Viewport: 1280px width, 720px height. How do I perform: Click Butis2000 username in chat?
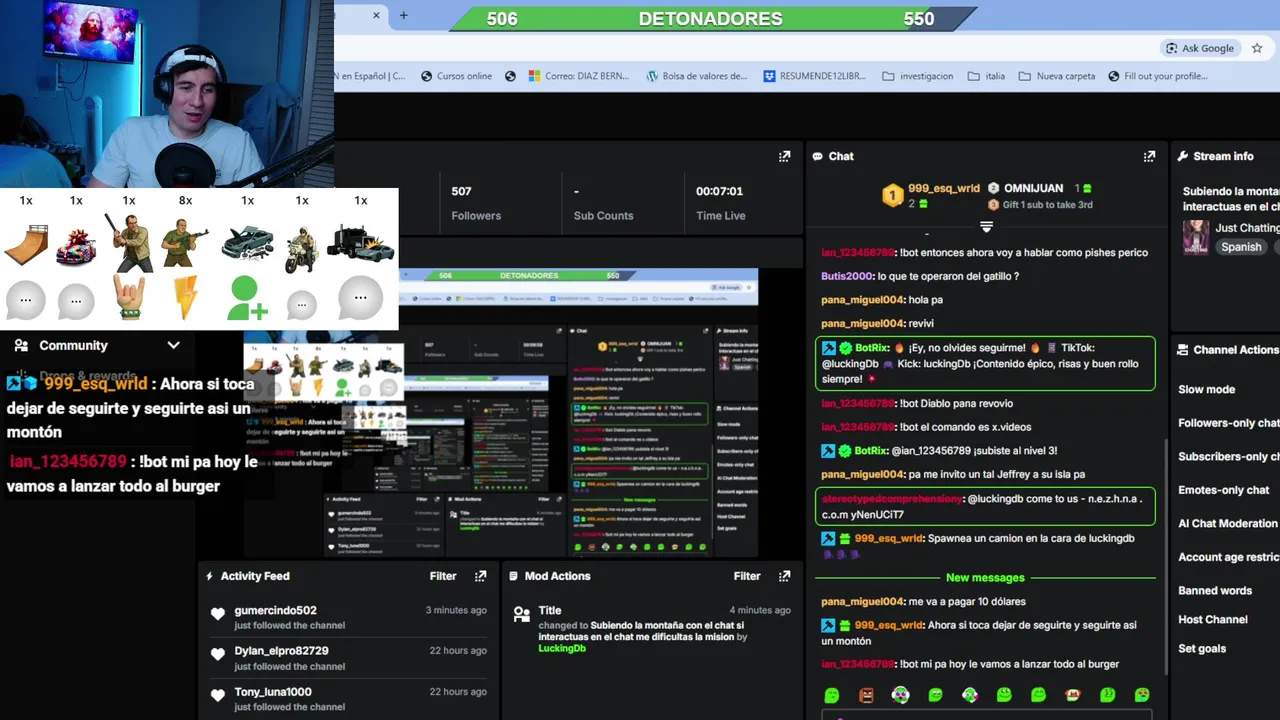coord(846,276)
